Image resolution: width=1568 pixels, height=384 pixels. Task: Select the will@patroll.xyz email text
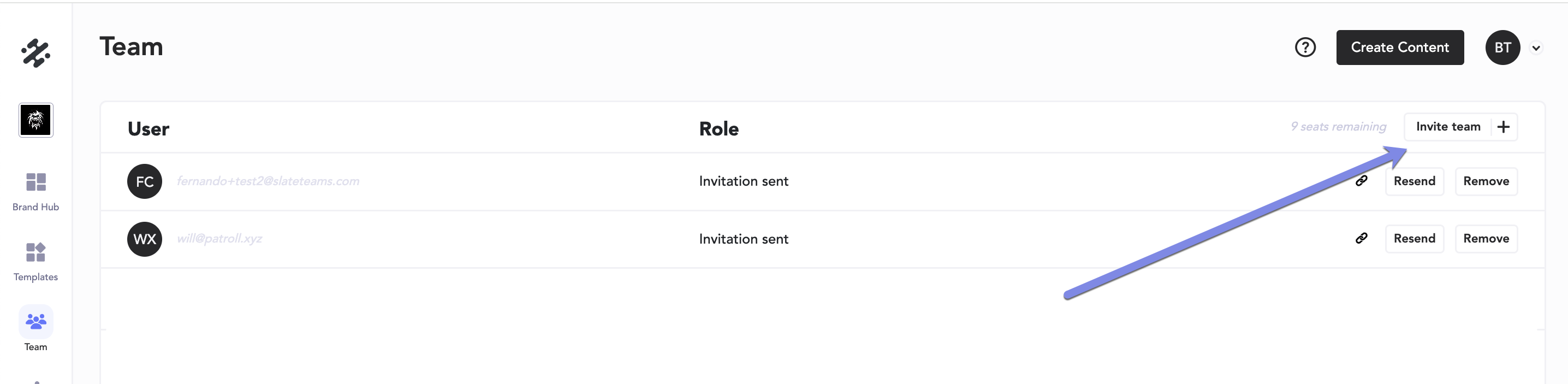coord(219,239)
